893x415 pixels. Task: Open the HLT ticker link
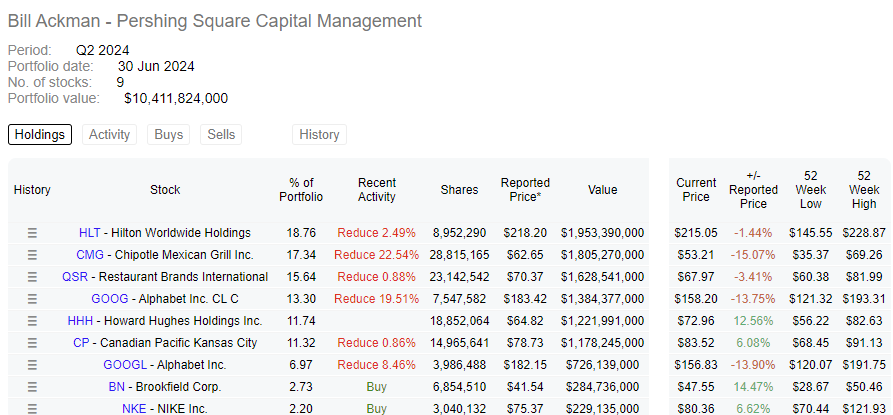pyautogui.click(x=89, y=233)
